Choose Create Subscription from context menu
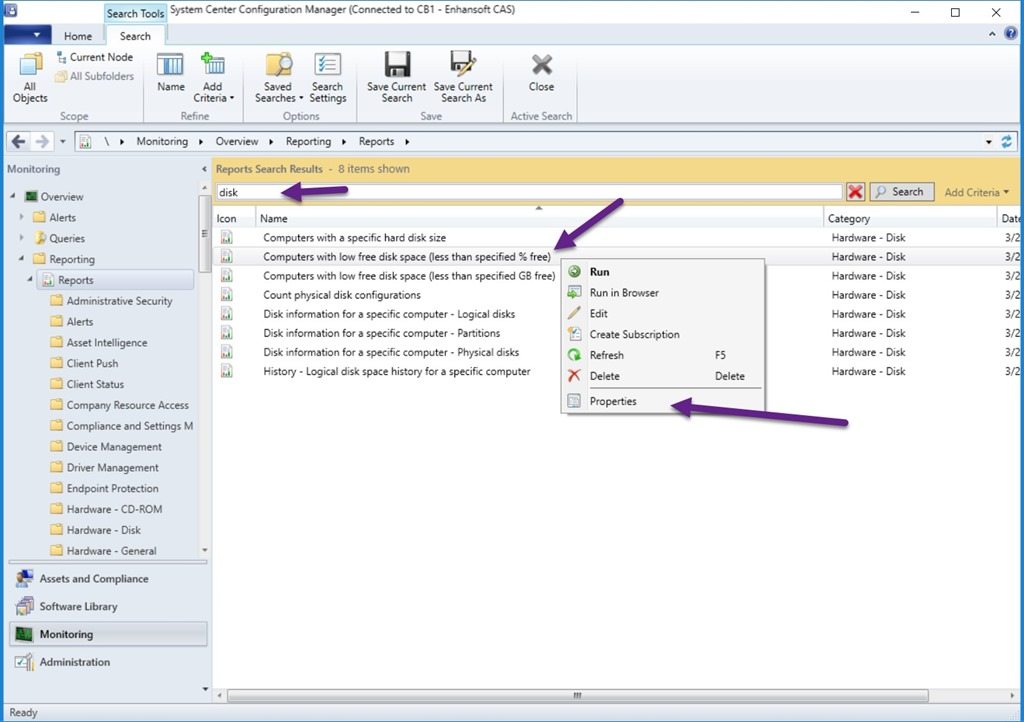The height and width of the screenshot is (722, 1024). (x=663, y=334)
